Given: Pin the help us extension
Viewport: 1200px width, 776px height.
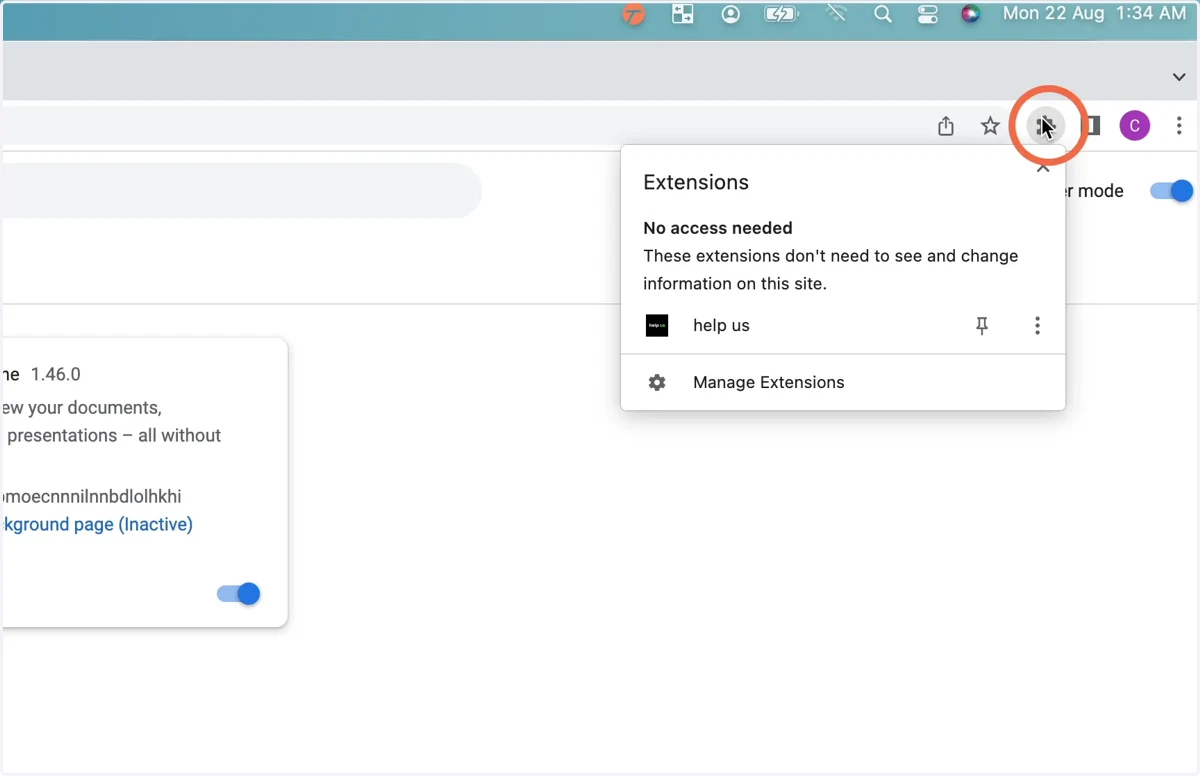Looking at the screenshot, I should pyautogui.click(x=982, y=325).
